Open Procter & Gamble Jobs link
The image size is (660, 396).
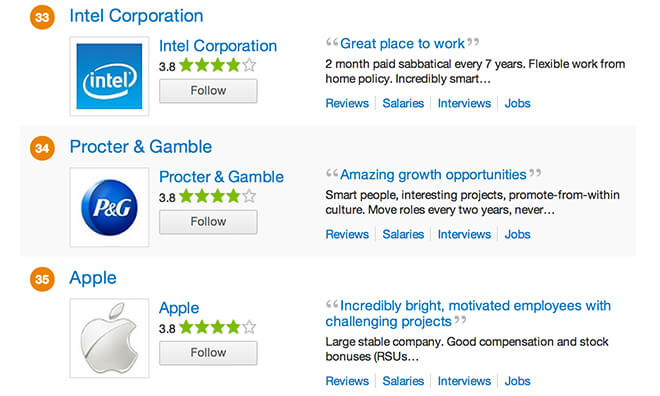tap(517, 234)
